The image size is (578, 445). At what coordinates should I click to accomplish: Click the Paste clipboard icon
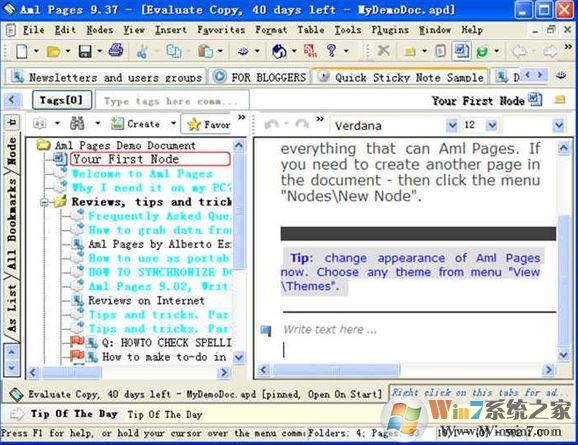coord(206,51)
